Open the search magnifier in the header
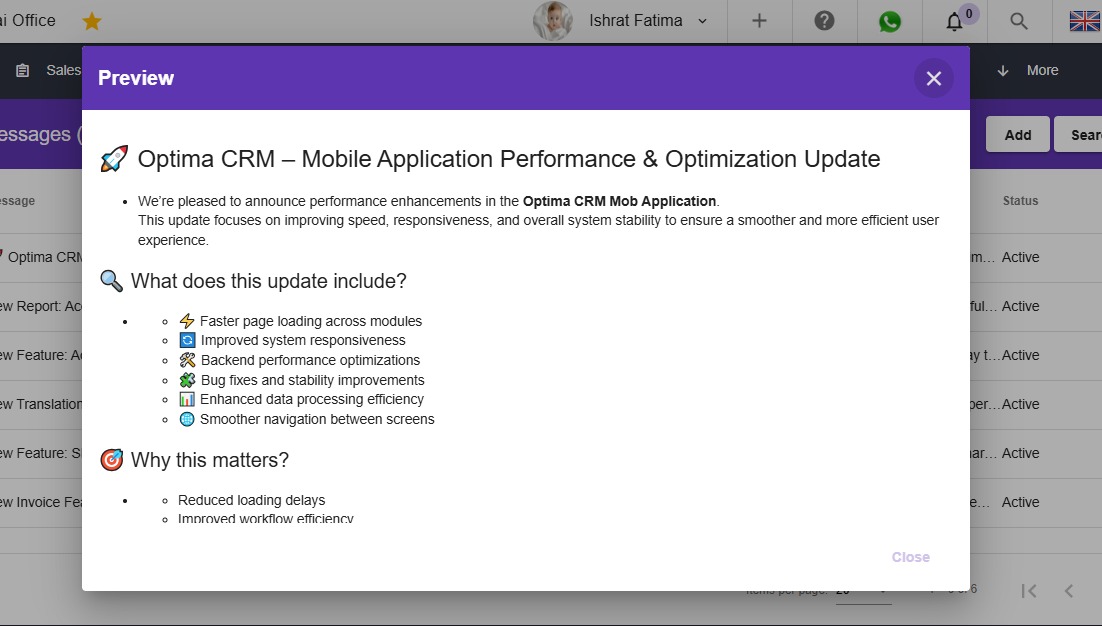Image resolution: width=1102 pixels, height=626 pixels. click(x=1018, y=21)
